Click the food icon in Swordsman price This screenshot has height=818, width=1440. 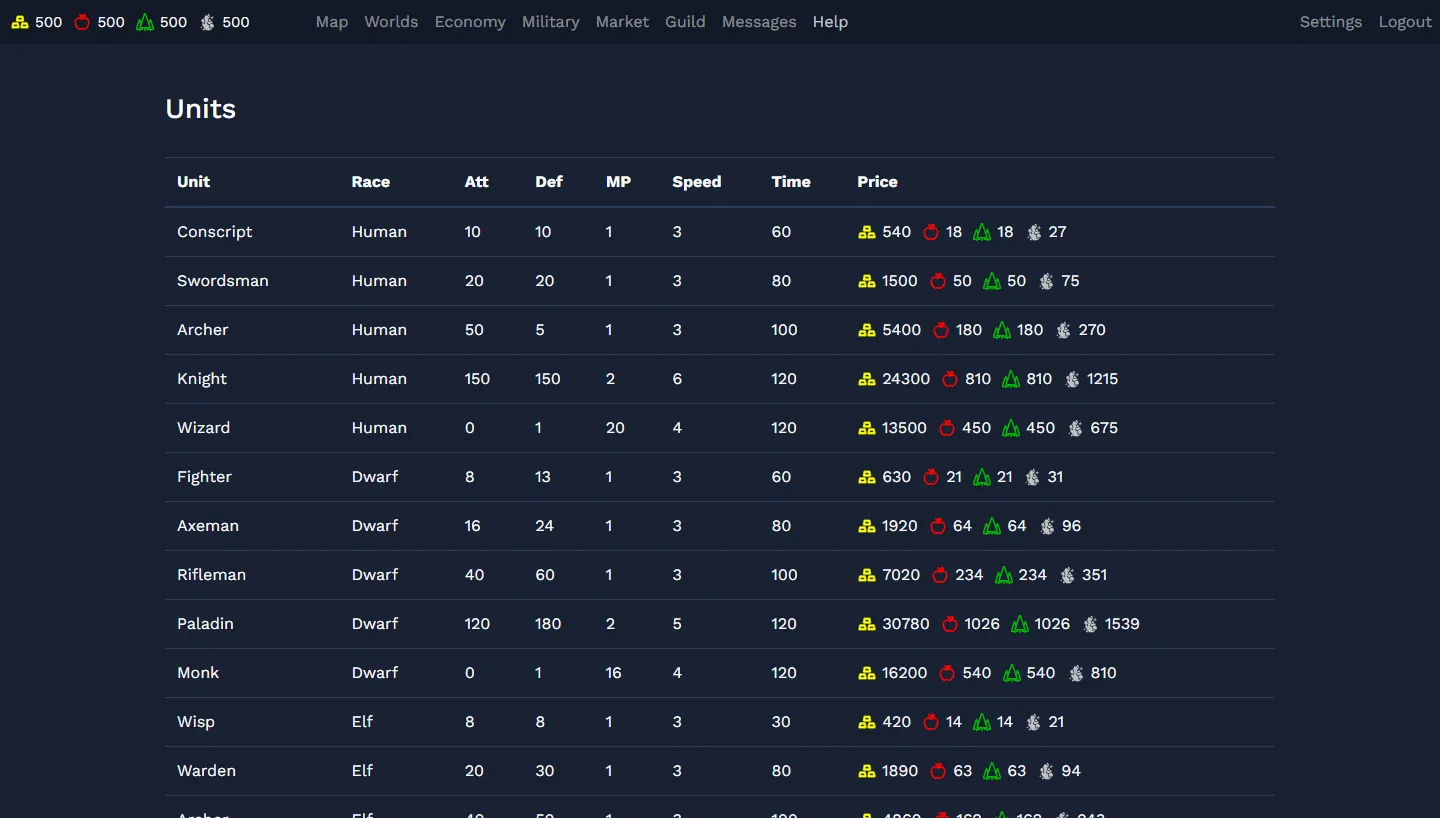point(938,281)
